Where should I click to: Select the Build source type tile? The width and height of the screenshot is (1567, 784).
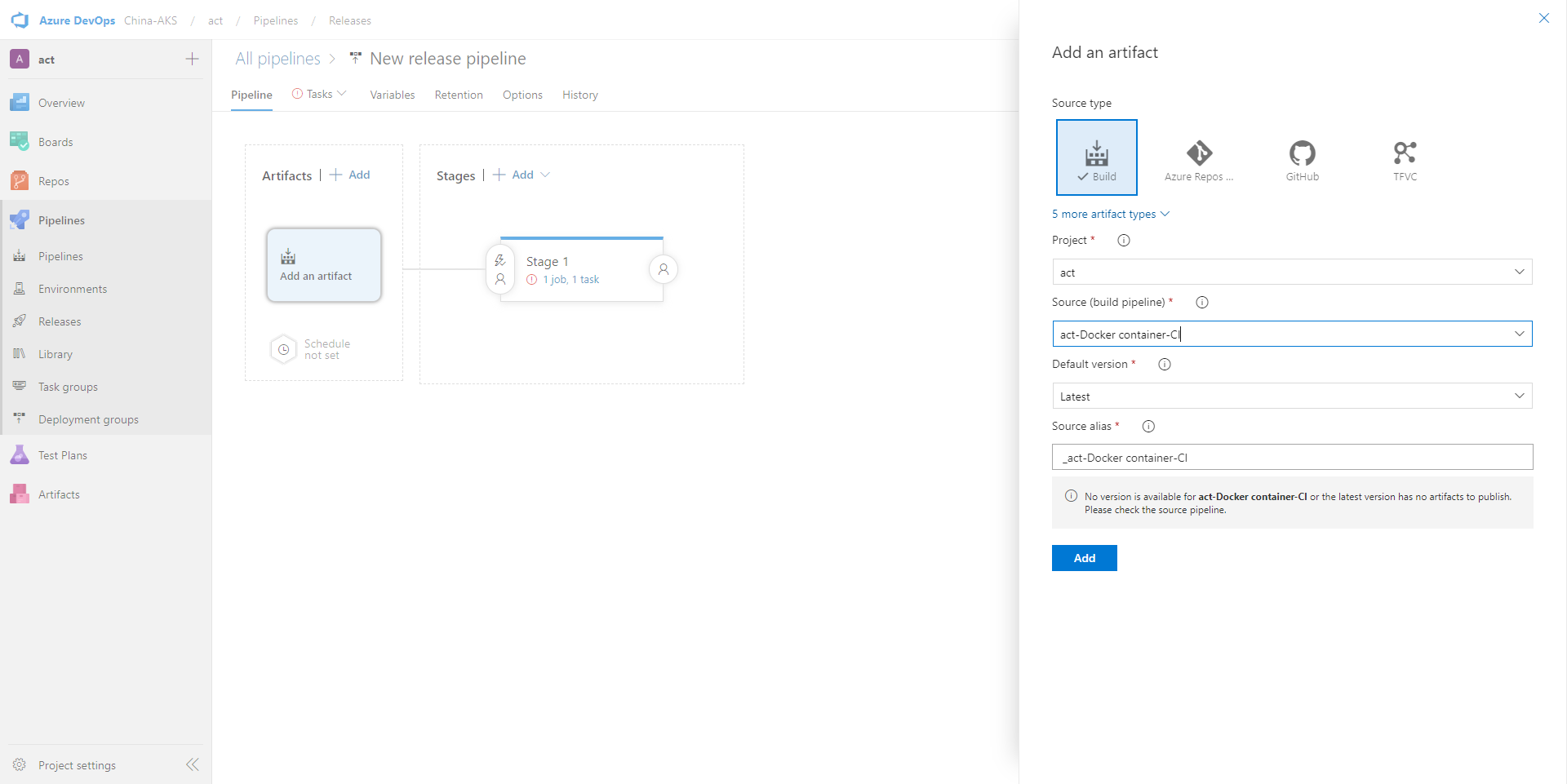click(1096, 157)
